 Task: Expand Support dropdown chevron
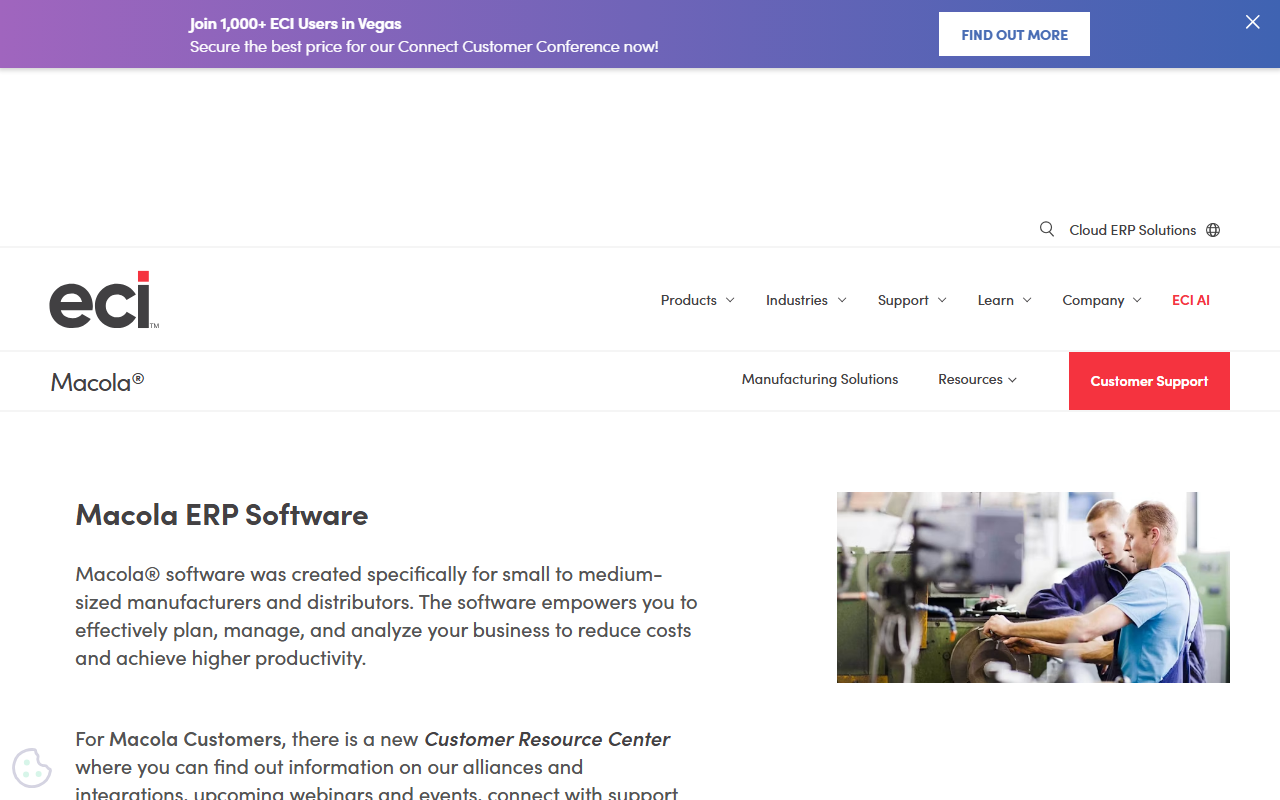coord(942,300)
